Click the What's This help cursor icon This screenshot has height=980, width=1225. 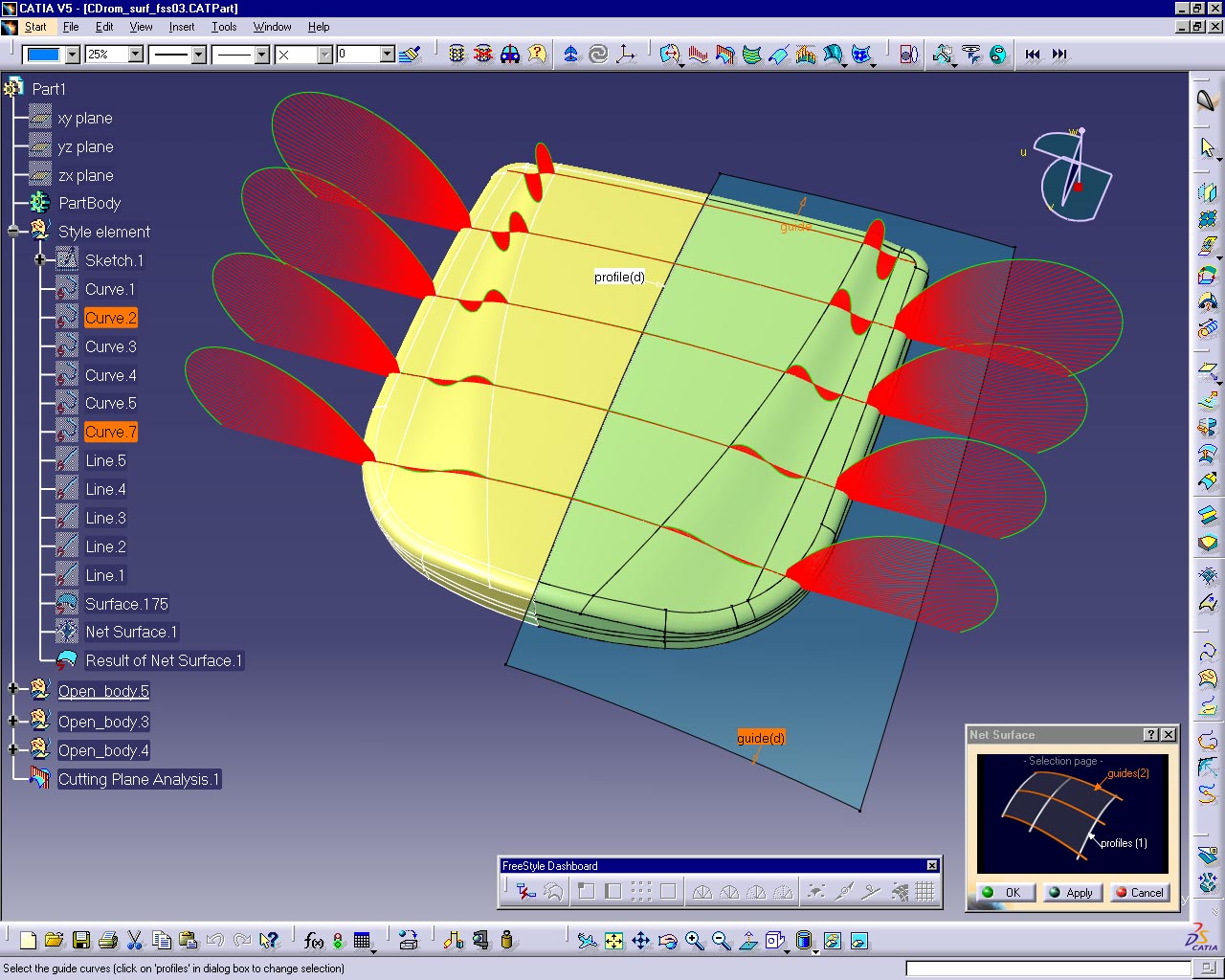coord(269,941)
